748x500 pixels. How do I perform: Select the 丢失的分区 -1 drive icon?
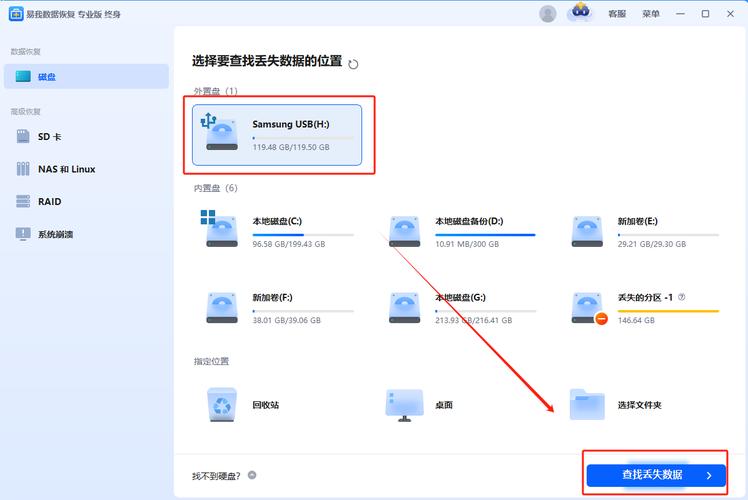pos(589,309)
